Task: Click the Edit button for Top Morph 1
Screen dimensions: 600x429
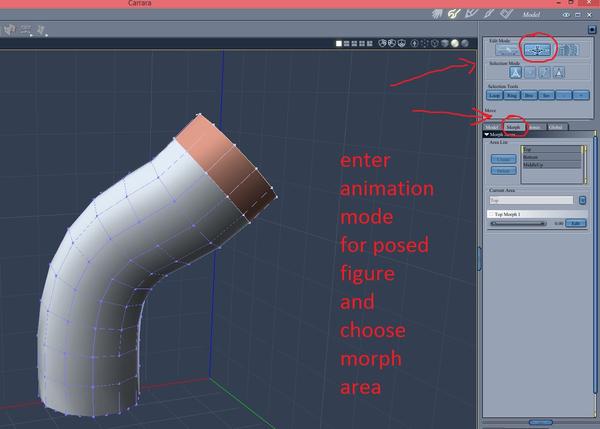Action: tap(576, 223)
